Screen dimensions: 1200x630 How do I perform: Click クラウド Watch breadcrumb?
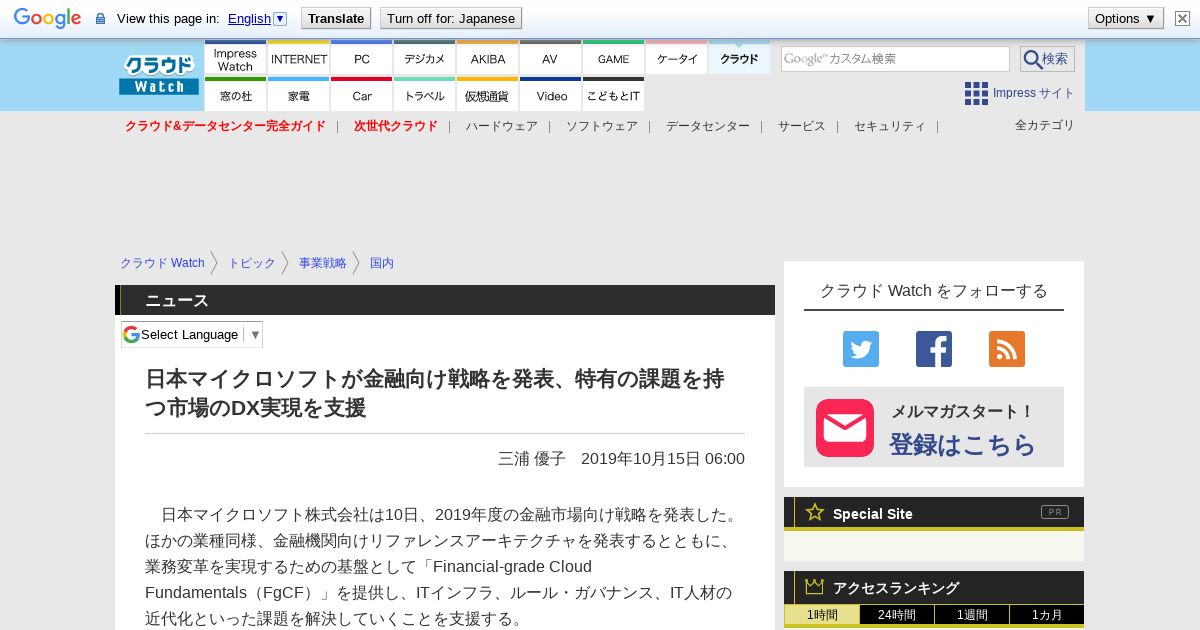[162, 263]
